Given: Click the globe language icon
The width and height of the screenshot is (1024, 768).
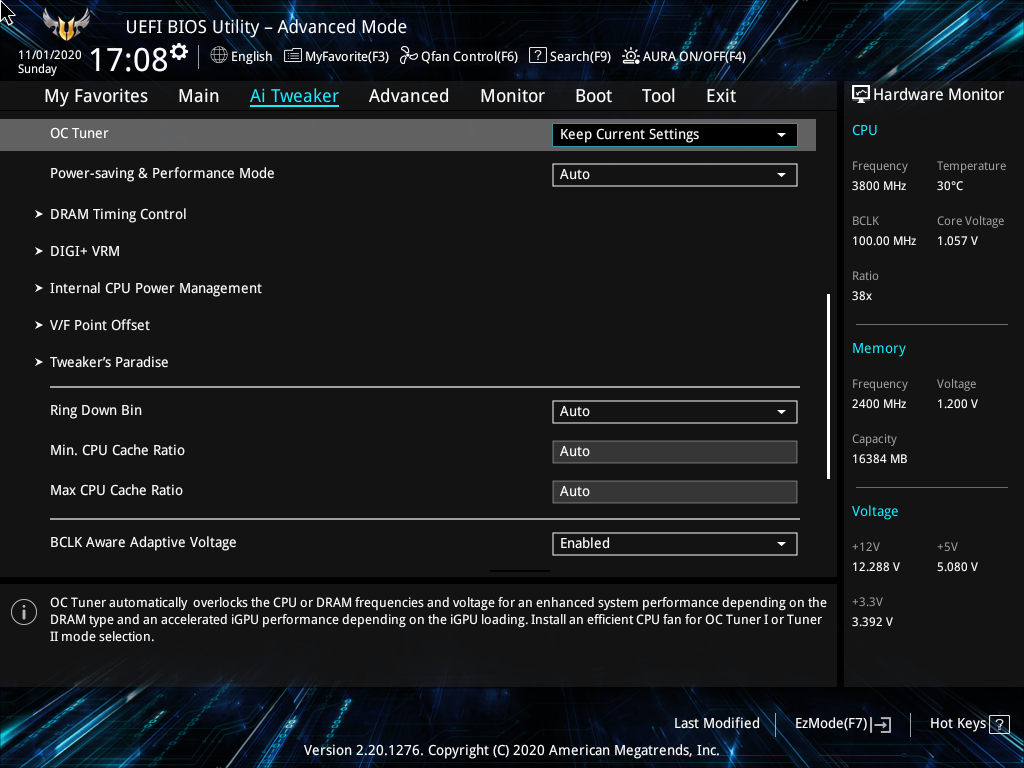Looking at the screenshot, I should point(219,56).
